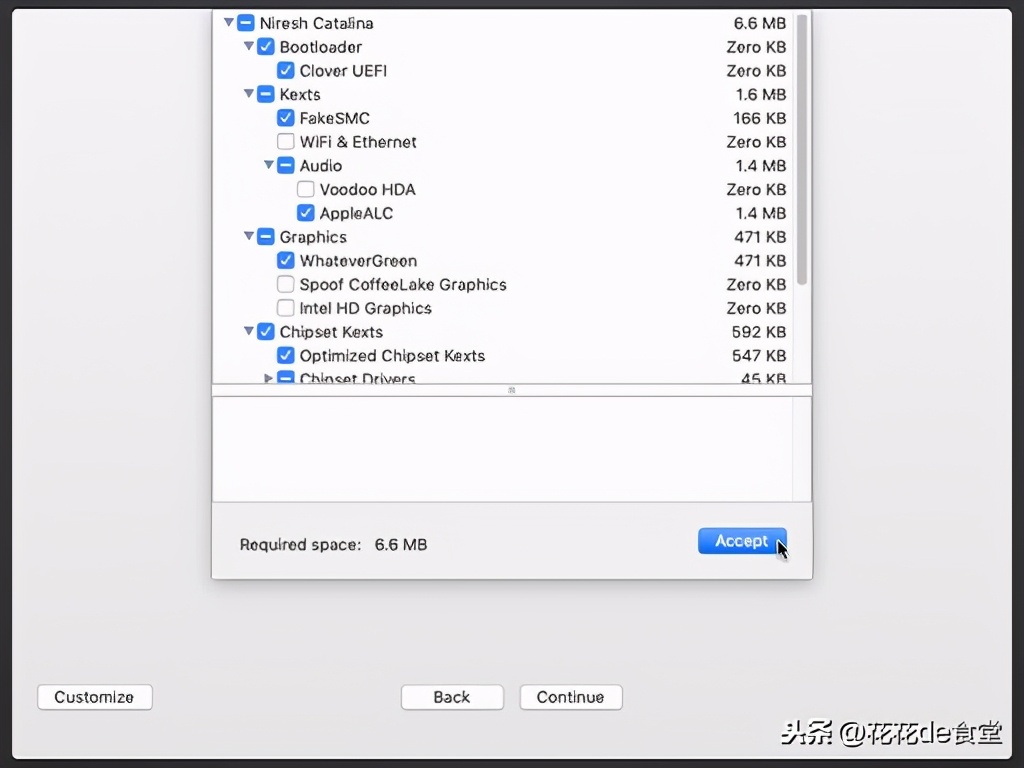Uncheck Optimized Chipset Kexts

285,355
